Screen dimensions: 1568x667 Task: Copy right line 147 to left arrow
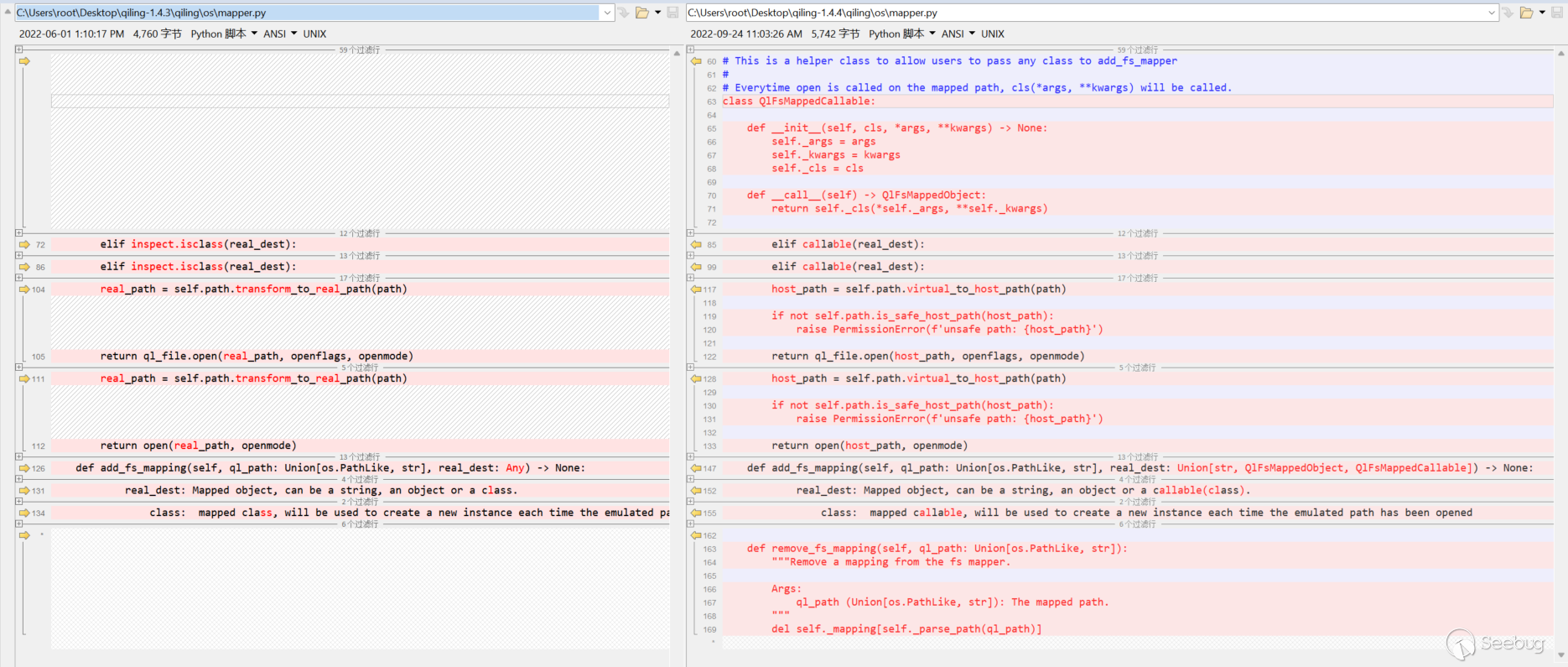(696, 468)
